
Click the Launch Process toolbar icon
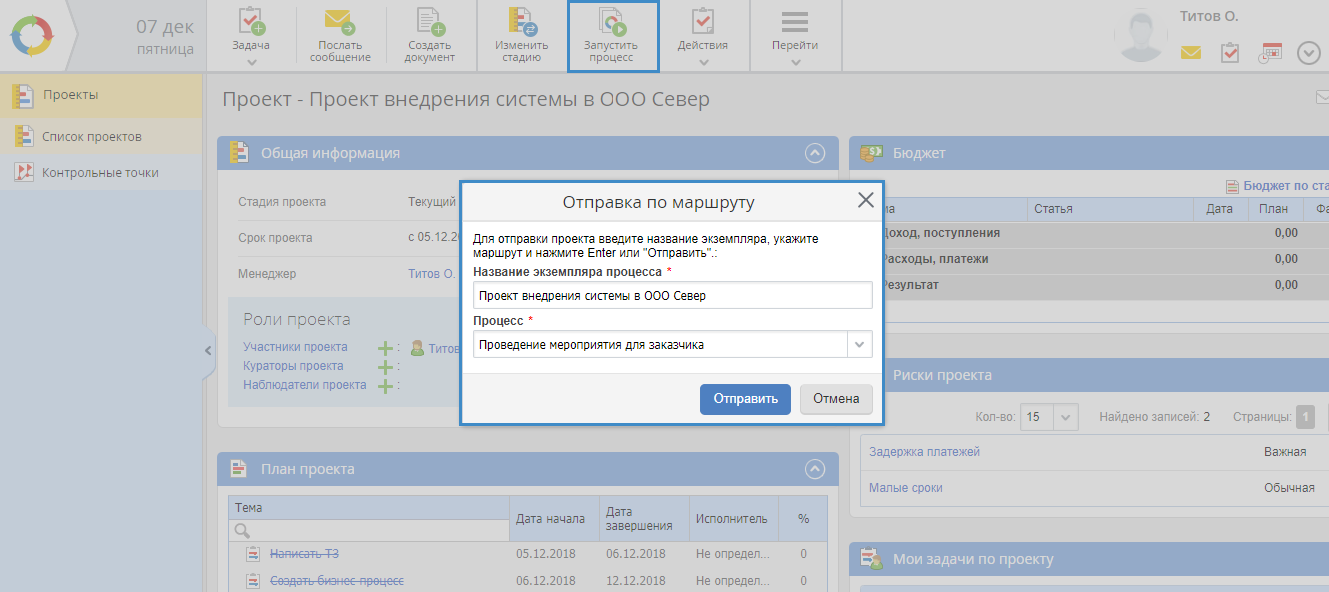tap(612, 22)
